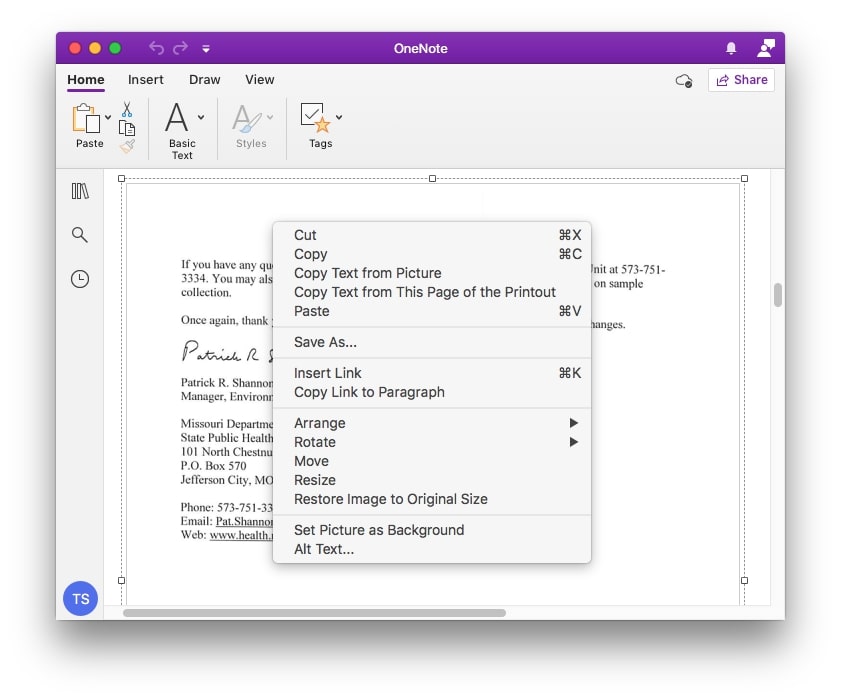Click the 'Patrick R. Shannon' name line
This screenshot has height=700, width=841.
(227, 382)
